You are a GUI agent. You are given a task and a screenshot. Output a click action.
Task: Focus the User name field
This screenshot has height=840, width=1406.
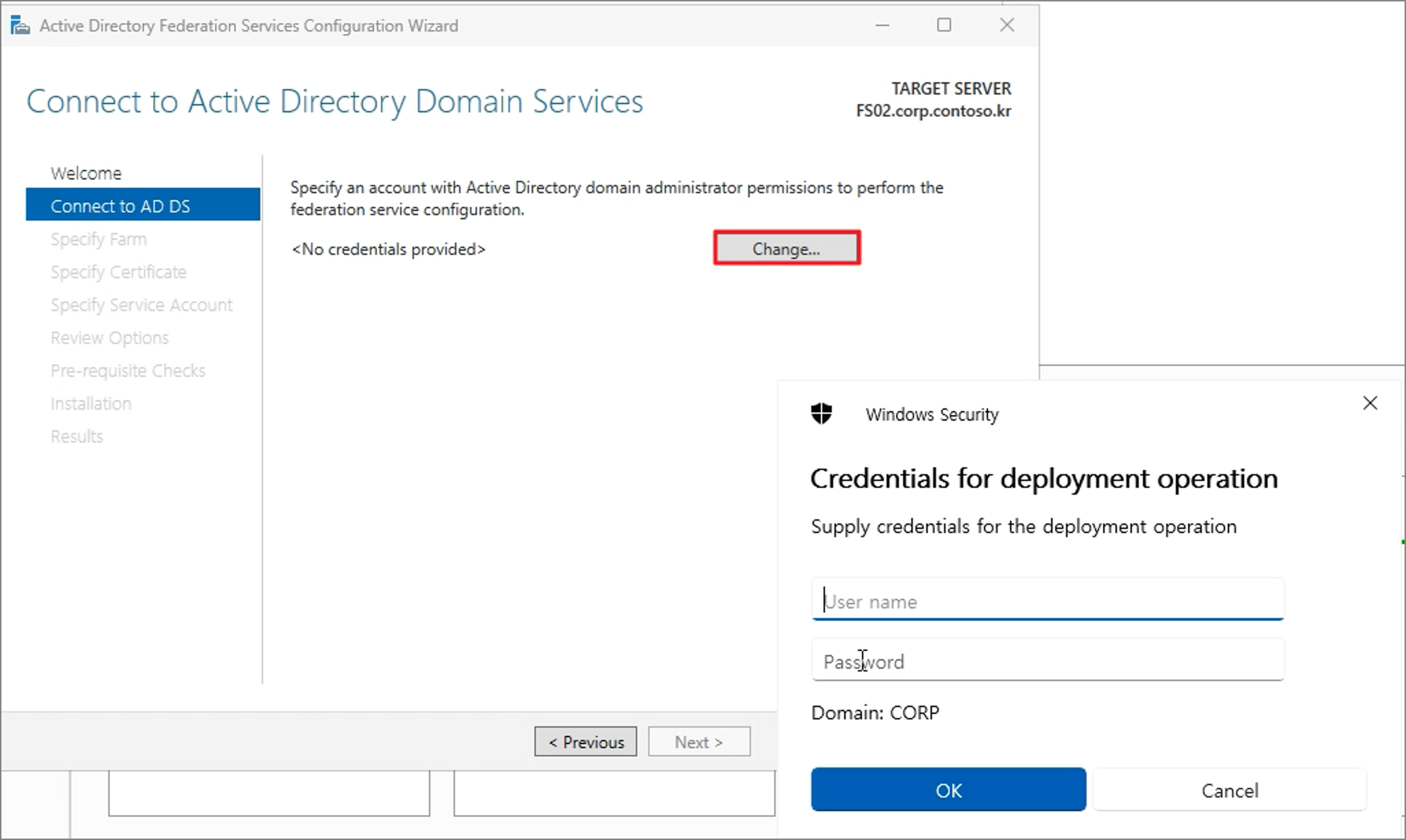pyautogui.click(x=1047, y=601)
